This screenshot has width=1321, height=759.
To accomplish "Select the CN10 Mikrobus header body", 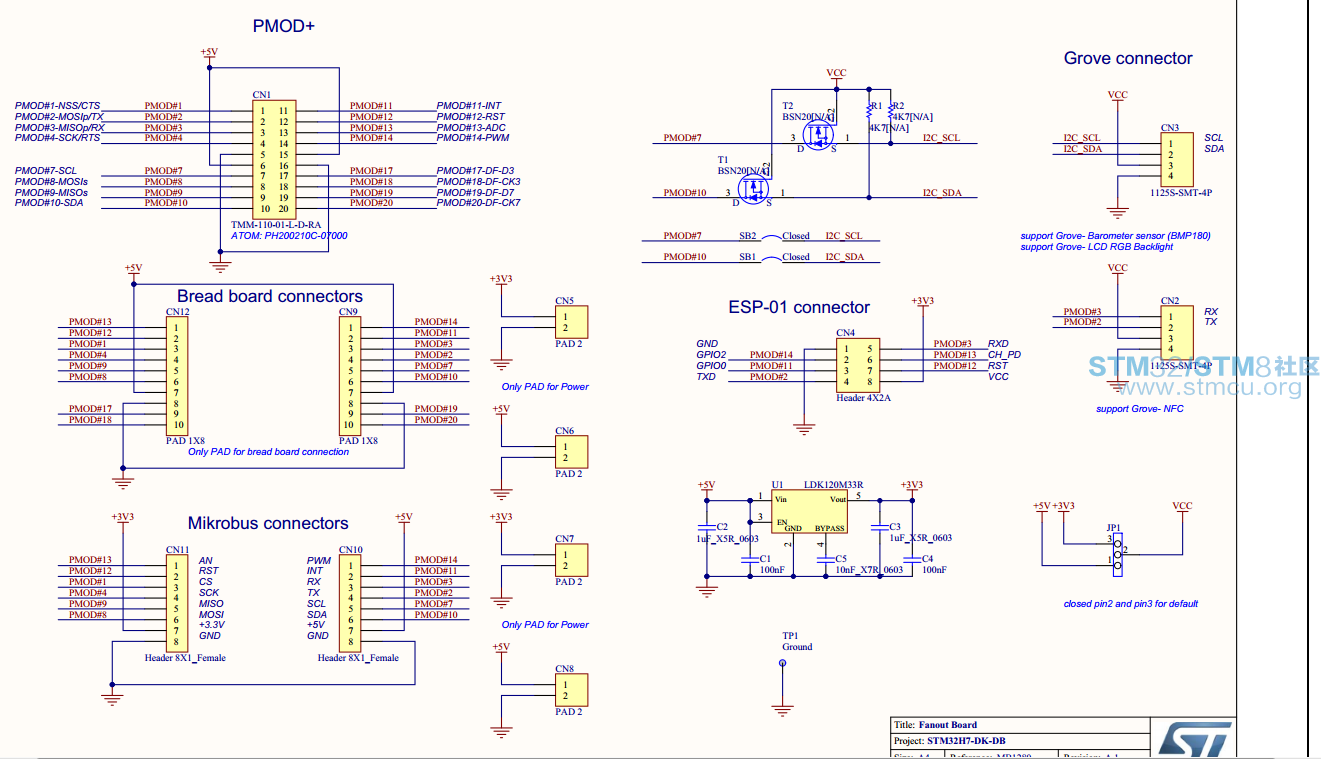I will (x=349, y=602).
